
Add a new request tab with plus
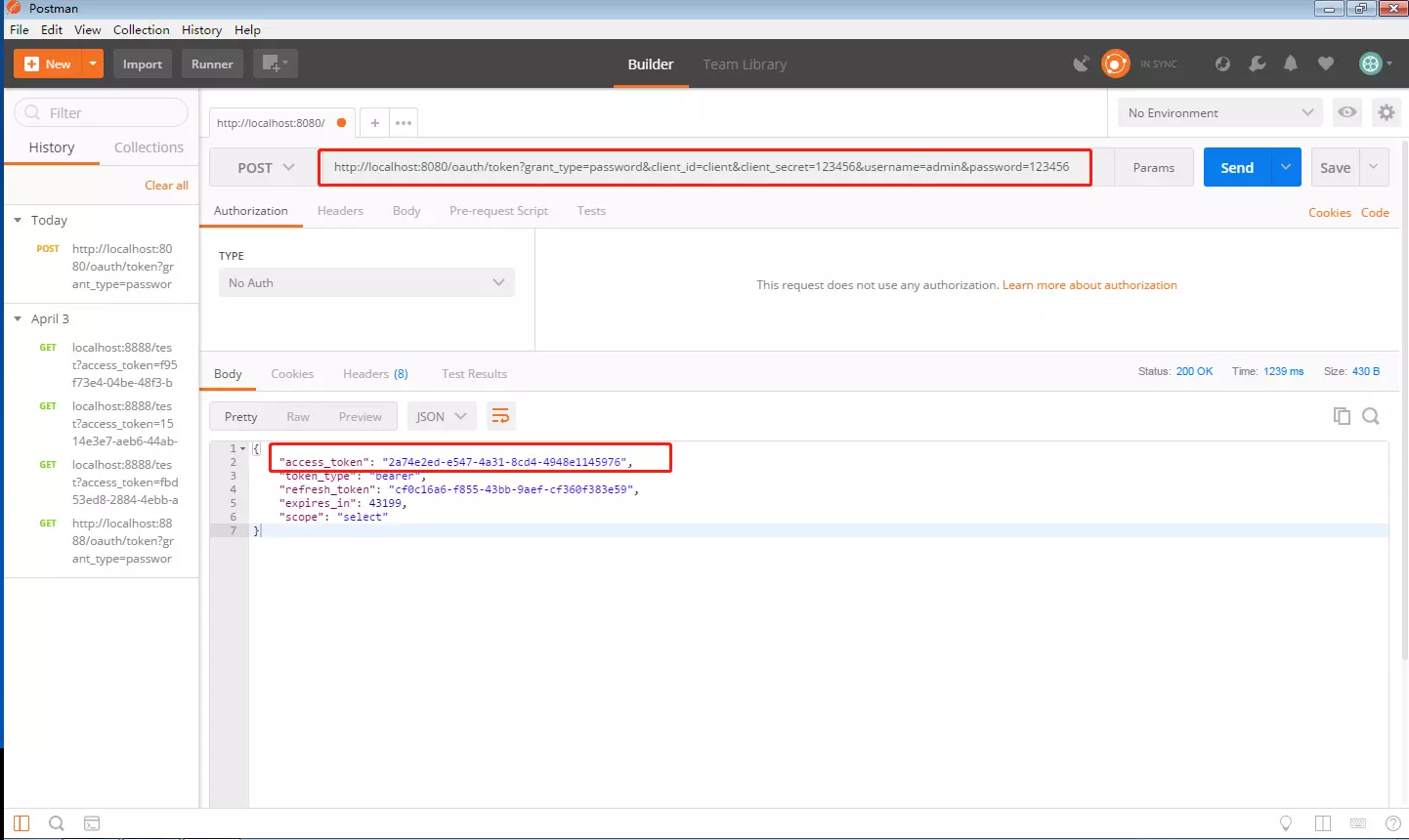point(374,123)
